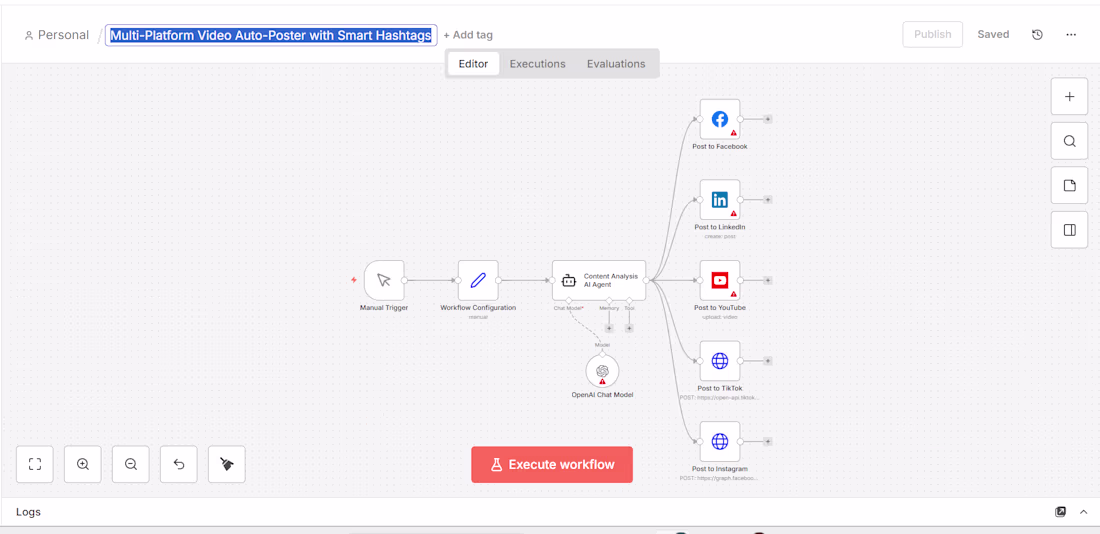Click the YouTube node warning triangle
The width and height of the screenshot is (1100, 534).
(733, 294)
